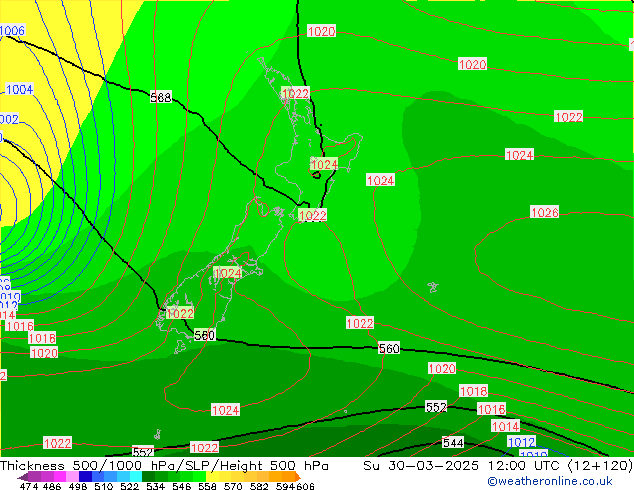Click the purple arrow end of the legend

(23, 477)
